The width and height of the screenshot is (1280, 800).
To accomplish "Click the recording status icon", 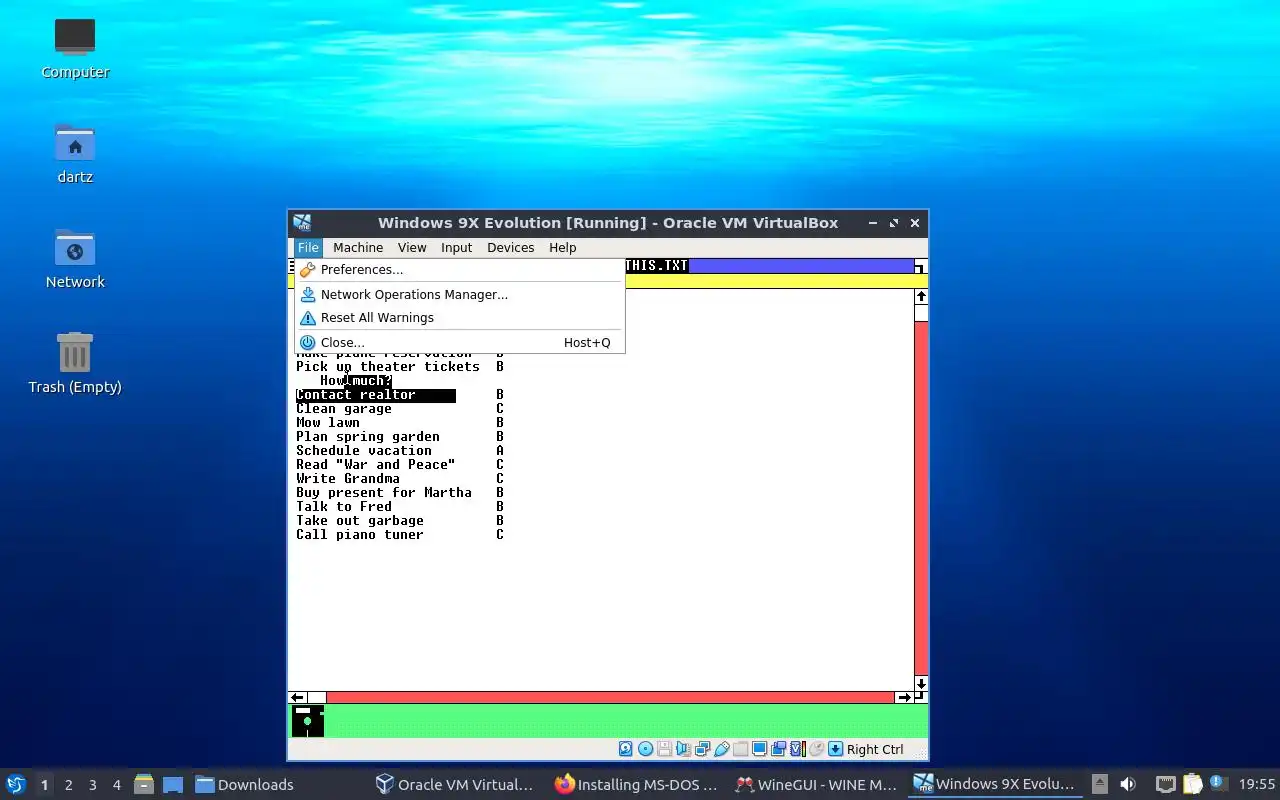I will pyautogui.click(x=778, y=749).
